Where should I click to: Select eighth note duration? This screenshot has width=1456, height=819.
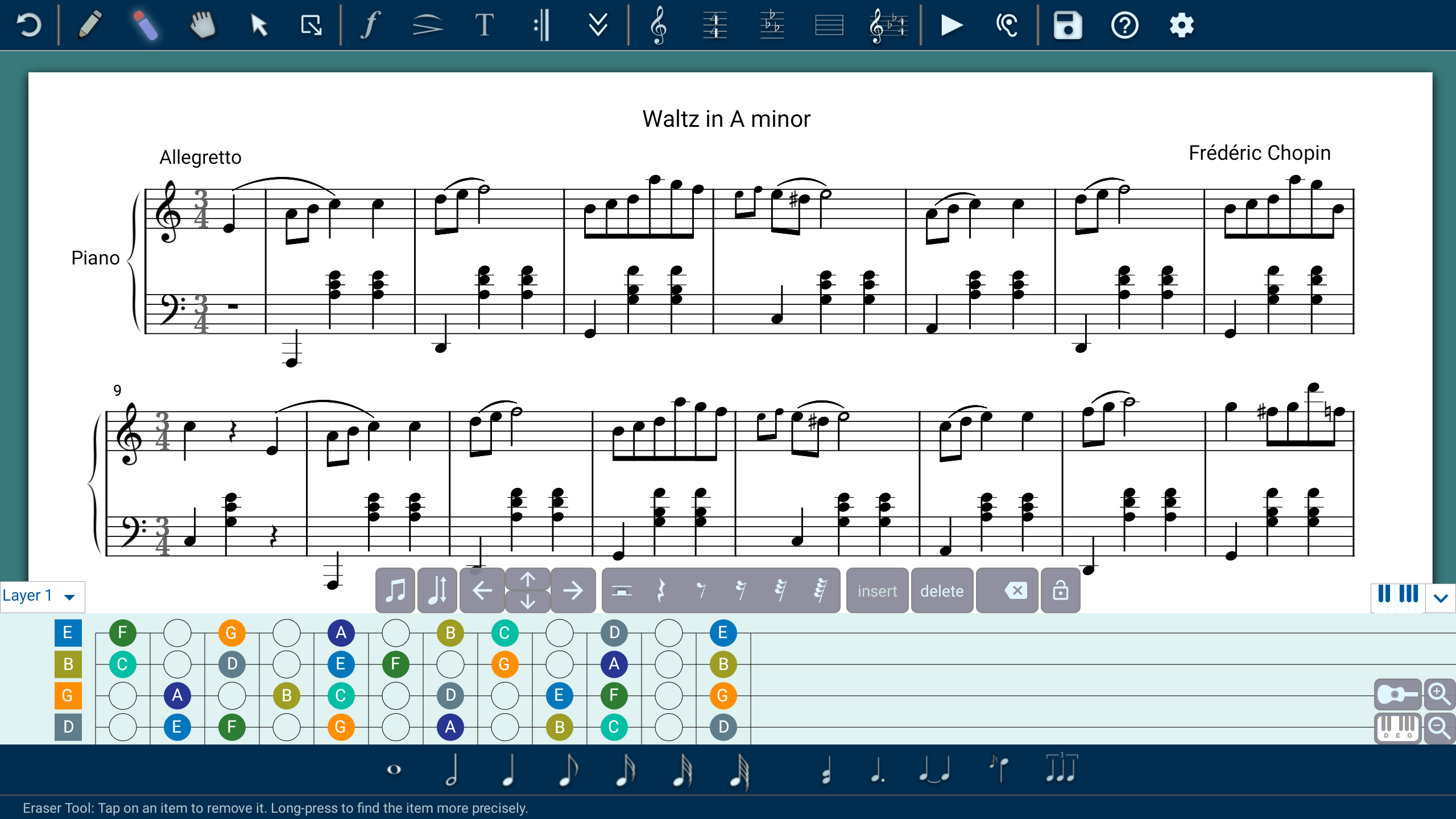[x=568, y=770]
